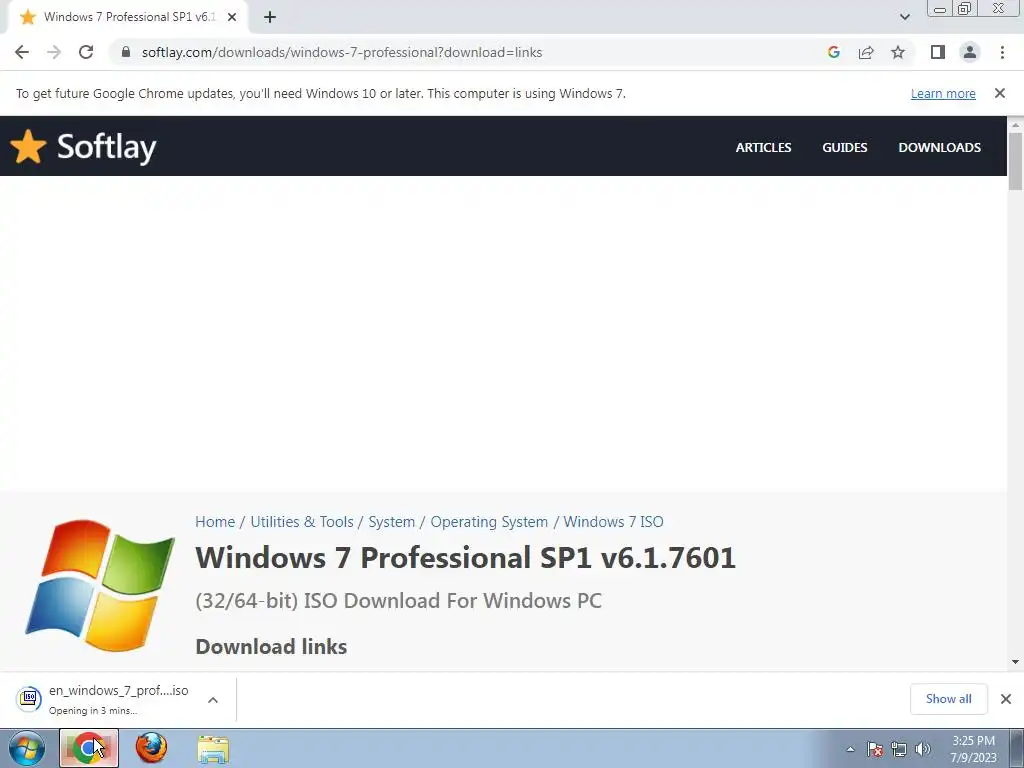Click the Chrome taskbar icon
This screenshot has height=768, width=1024.
tap(89, 748)
